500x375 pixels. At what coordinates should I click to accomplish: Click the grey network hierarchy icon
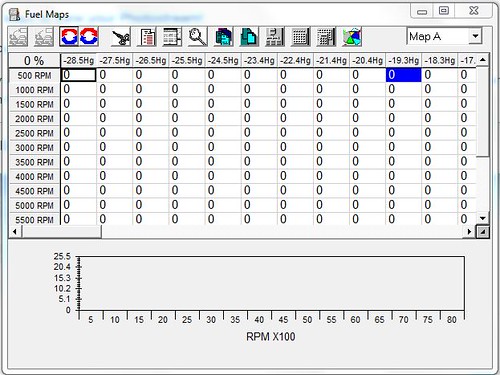coord(275,37)
